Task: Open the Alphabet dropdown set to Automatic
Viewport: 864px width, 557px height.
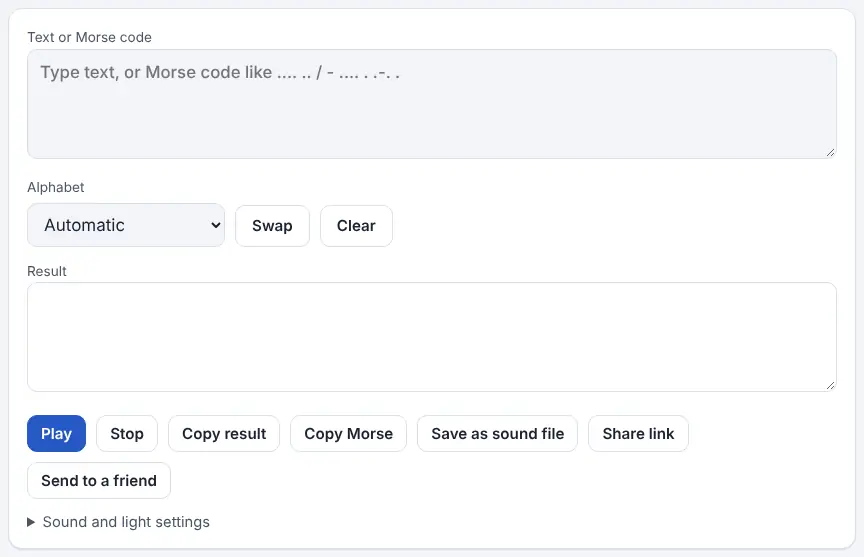Action: pos(126,225)
